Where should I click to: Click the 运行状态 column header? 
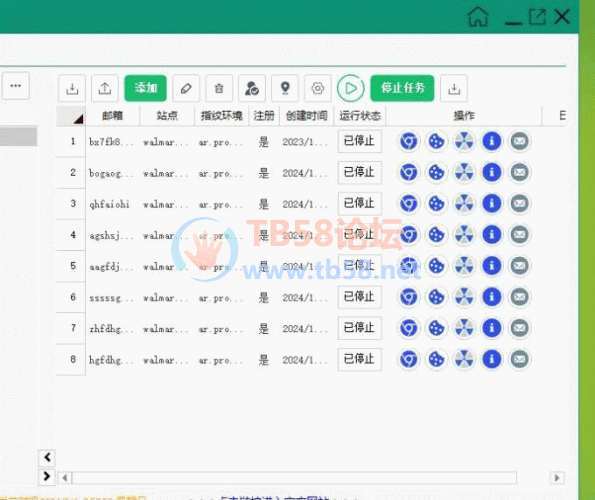[x=360, y=115]
